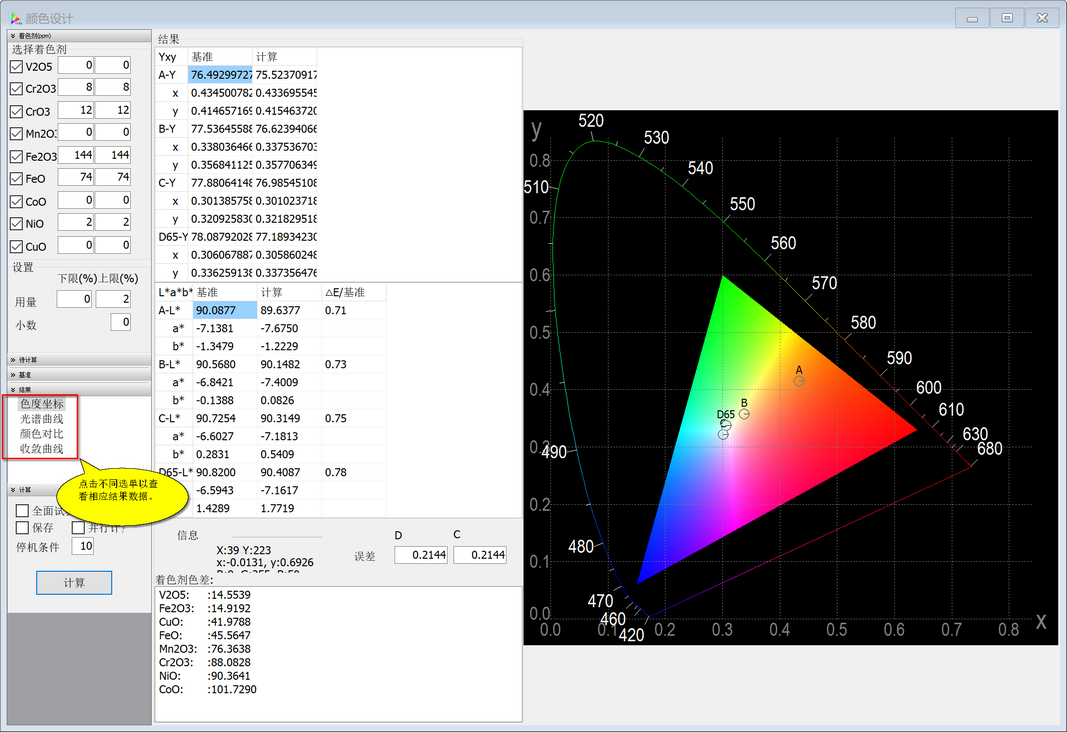Click the Mn2O3 :76.3638 colorant difference row
This screenshot has height=732, width=1067.
coord(205,649)
